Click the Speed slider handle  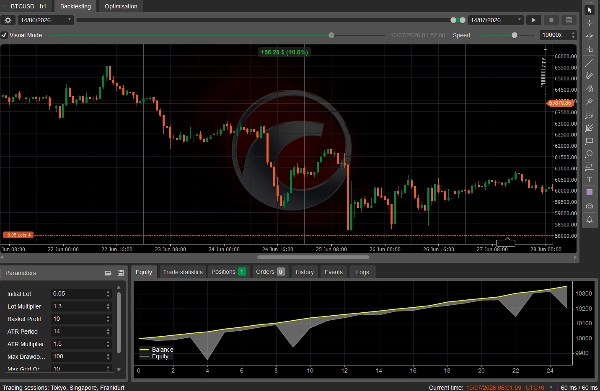pos(515,35)
